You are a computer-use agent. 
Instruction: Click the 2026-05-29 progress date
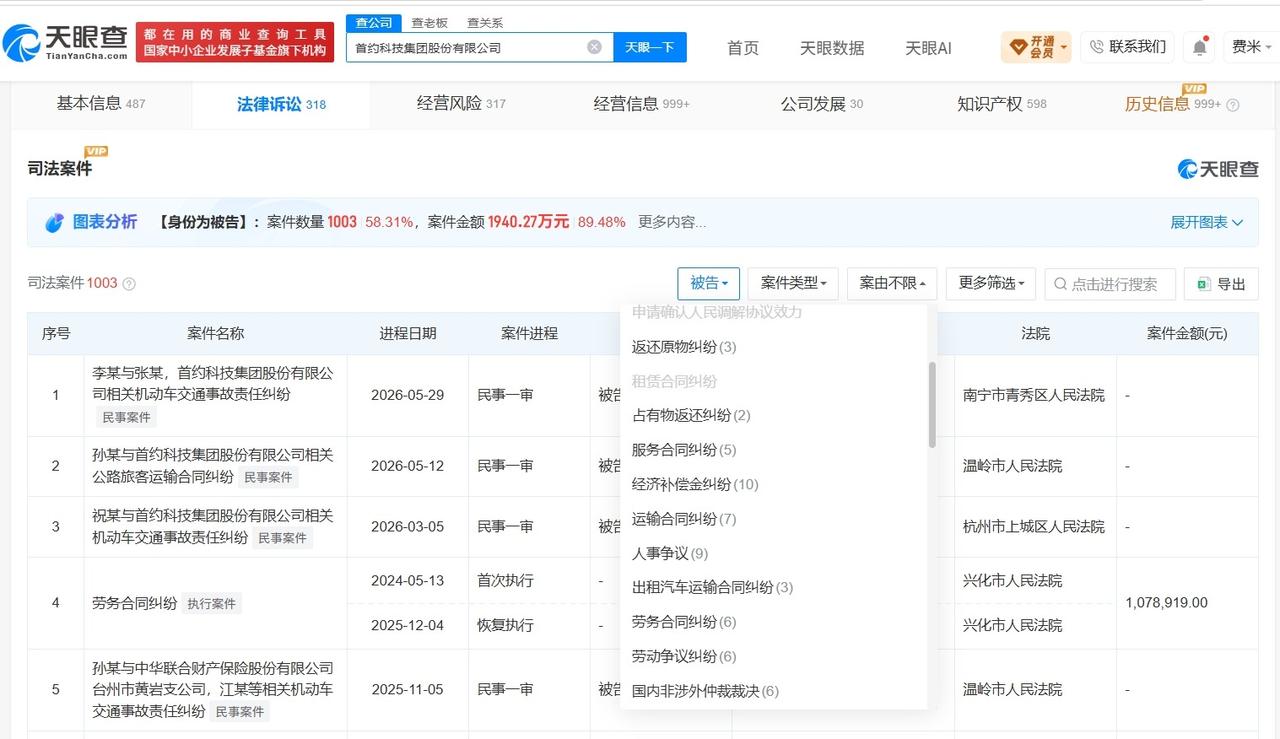click(407, 395)
